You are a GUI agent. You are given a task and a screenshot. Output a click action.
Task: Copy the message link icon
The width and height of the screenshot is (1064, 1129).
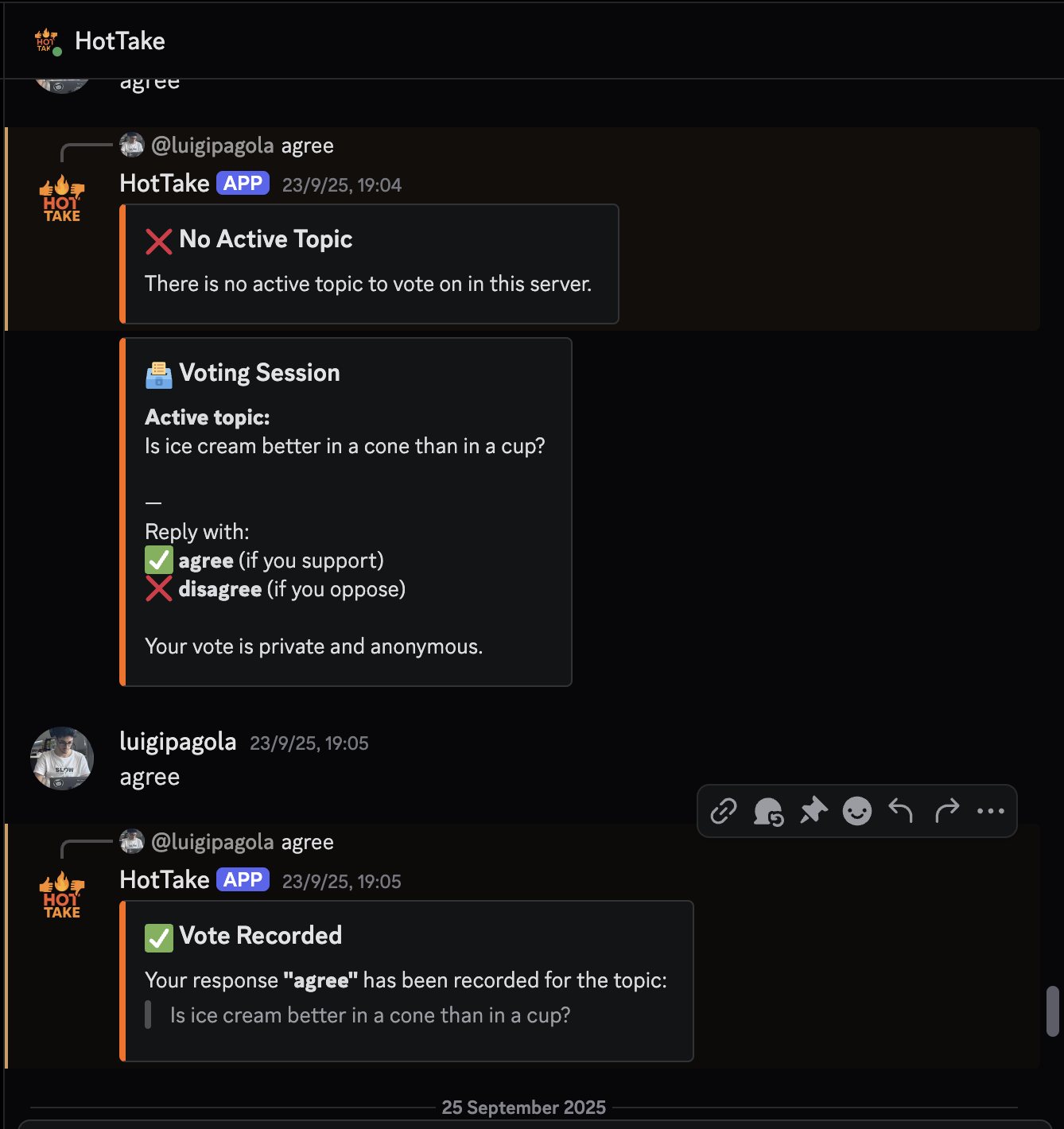pyautogui.click(x=723, y=811)
